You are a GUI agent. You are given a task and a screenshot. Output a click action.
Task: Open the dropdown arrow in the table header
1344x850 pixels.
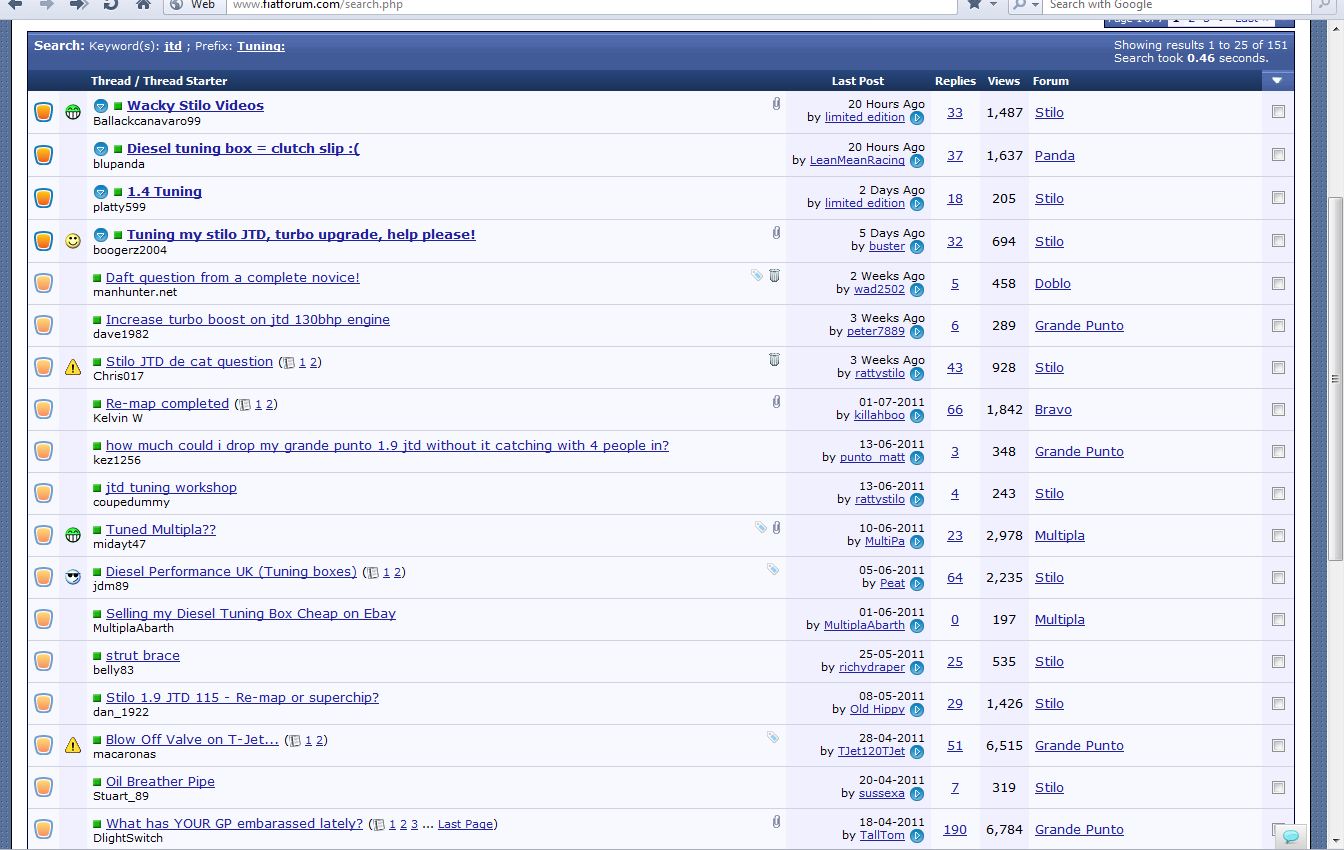[x=1278, y=81]
